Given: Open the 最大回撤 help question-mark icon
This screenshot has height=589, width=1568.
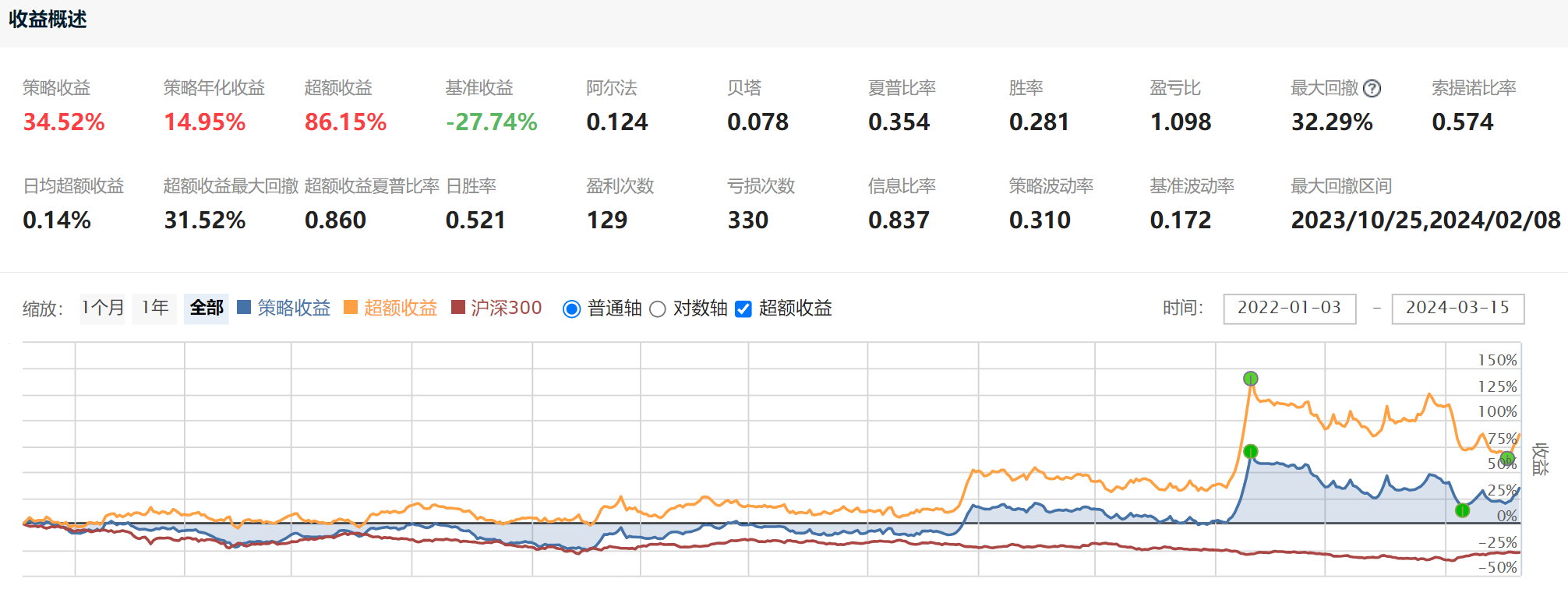Looking at the screenshot, I should (1372, 89).
